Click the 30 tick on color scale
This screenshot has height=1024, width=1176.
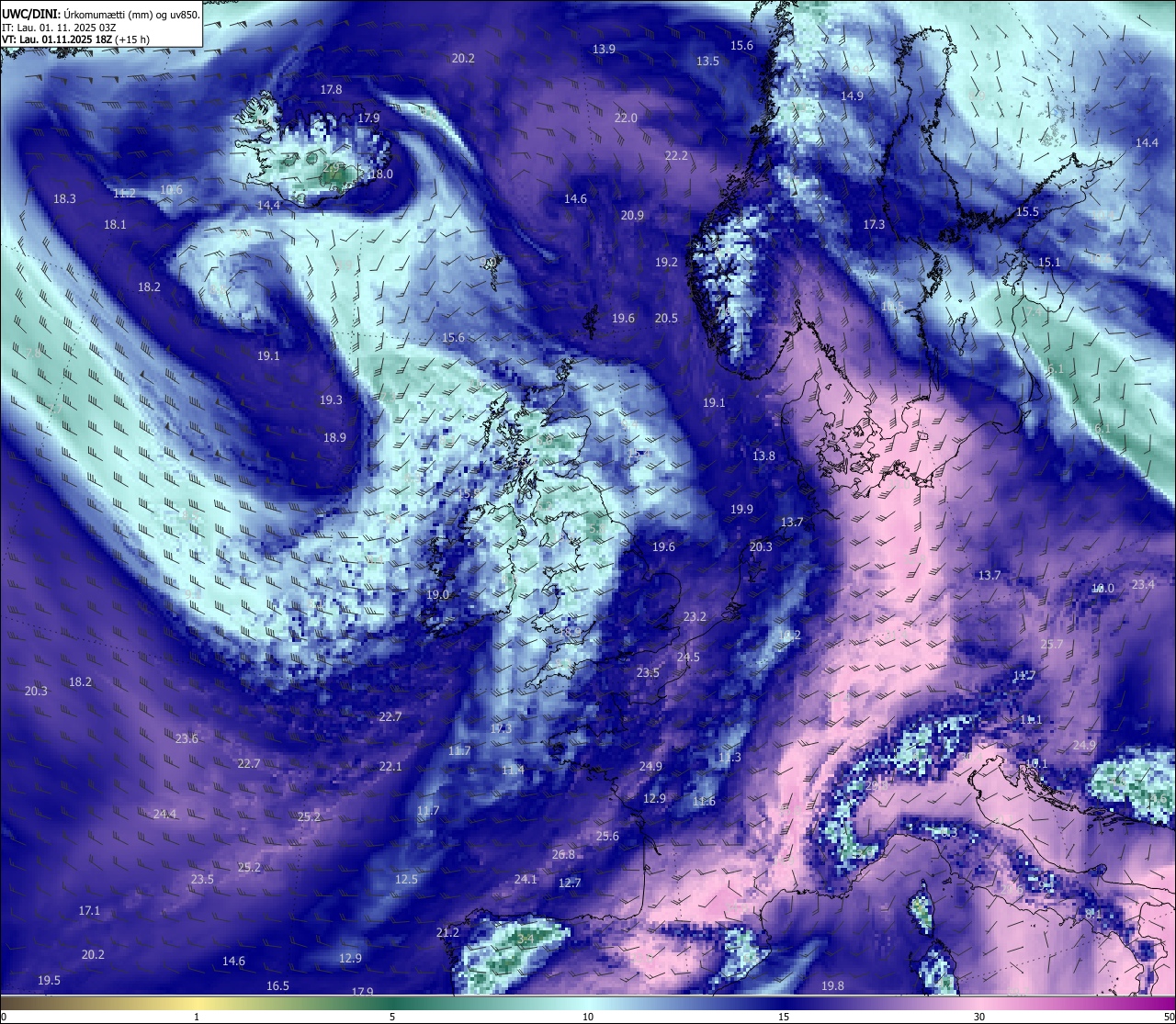coord(979,1017)
